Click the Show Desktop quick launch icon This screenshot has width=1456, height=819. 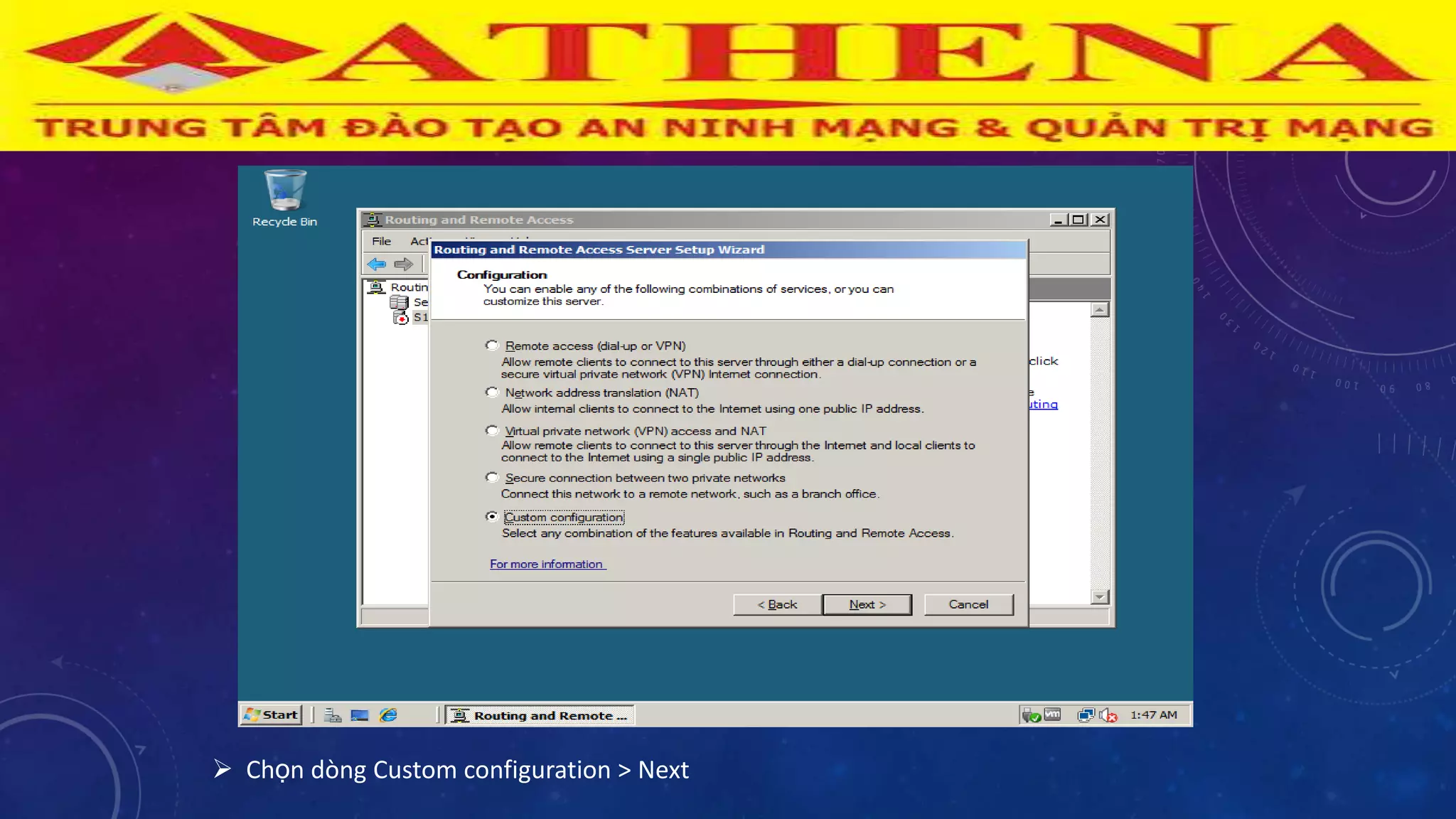click(360, 715)
